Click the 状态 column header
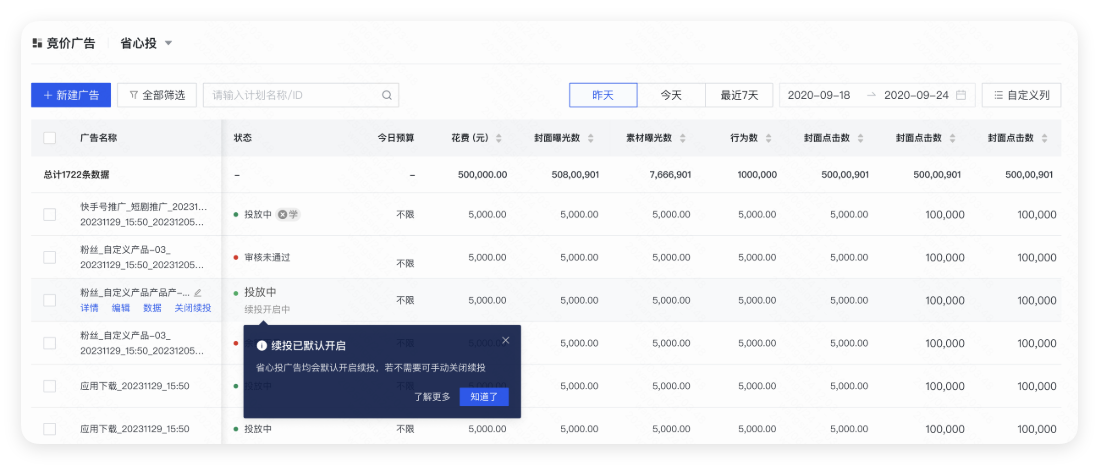 coord(243,138)
